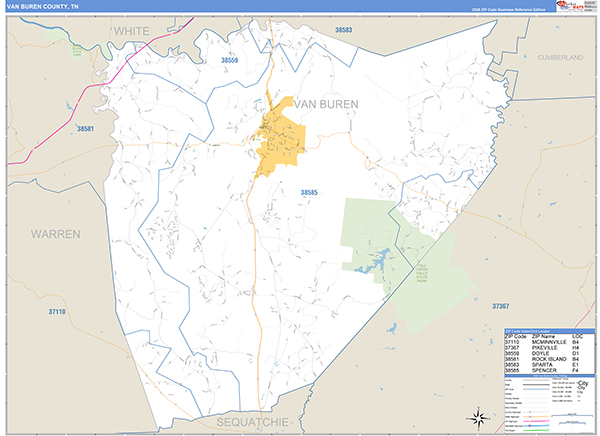Click PIKEVILLE in the ZIP index table

point(545,348)
